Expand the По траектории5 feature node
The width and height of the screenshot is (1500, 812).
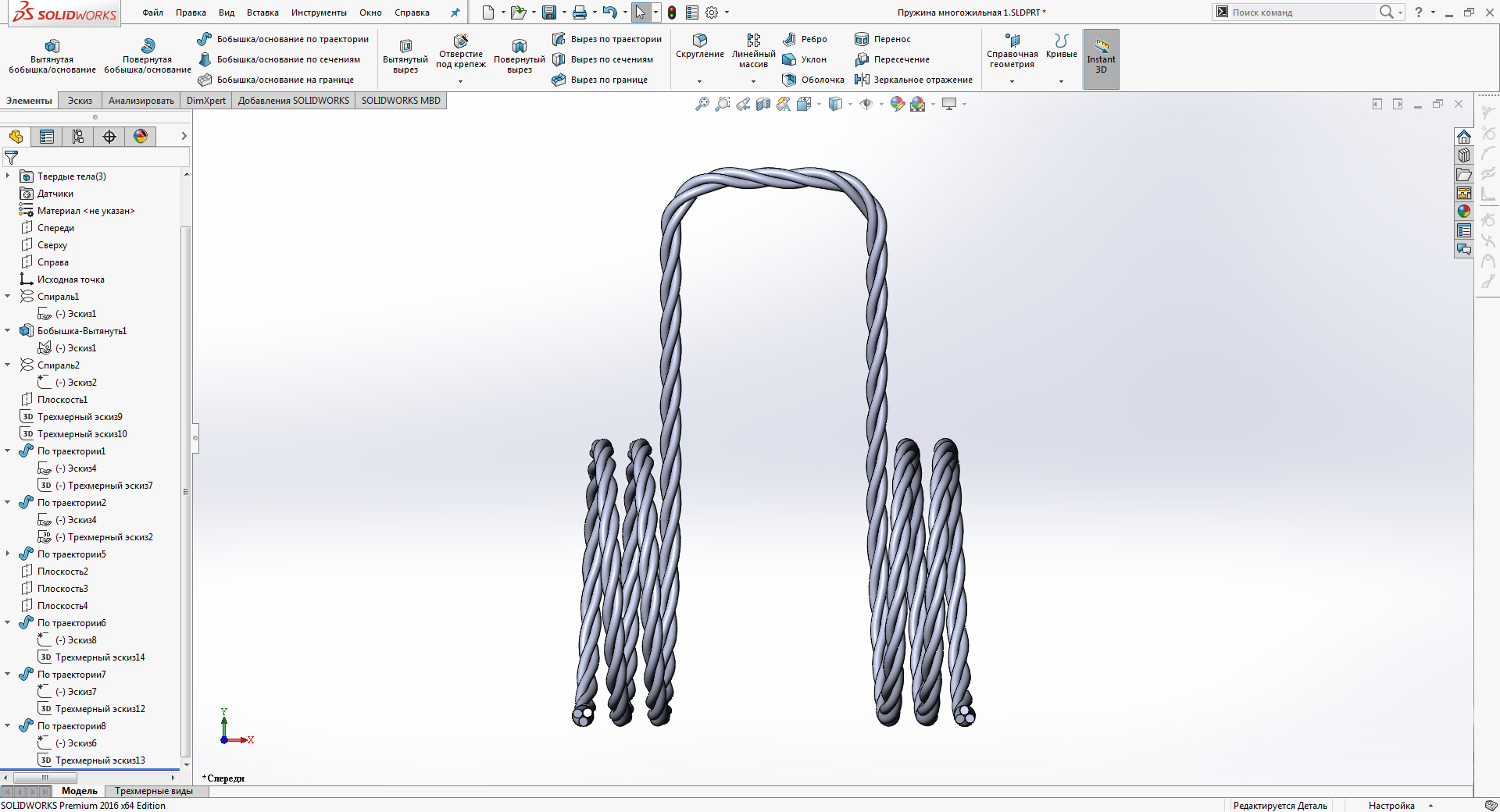tap(8, 554)
